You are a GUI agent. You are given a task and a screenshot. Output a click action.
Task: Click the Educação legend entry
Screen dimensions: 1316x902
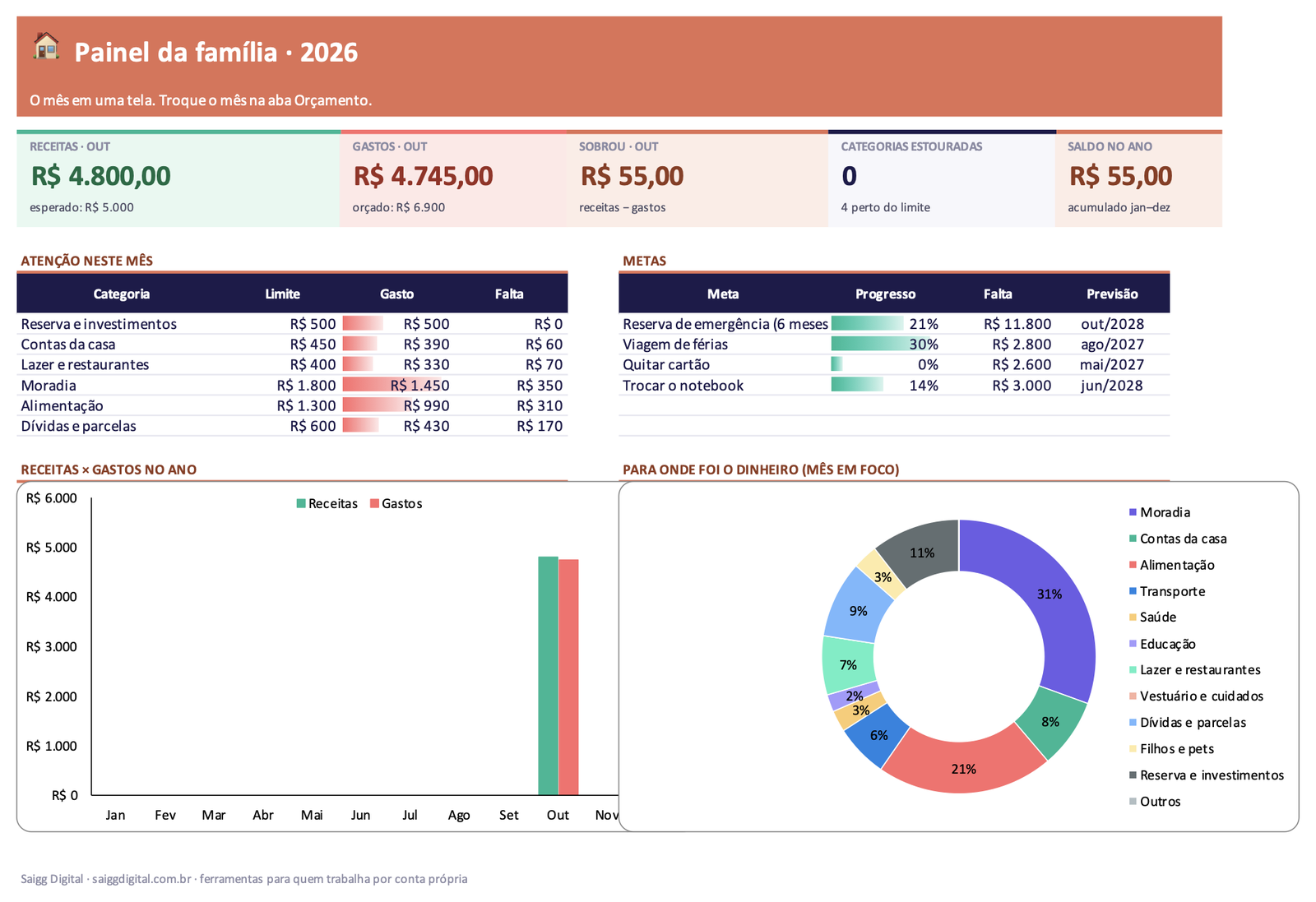pos(1162,644)
